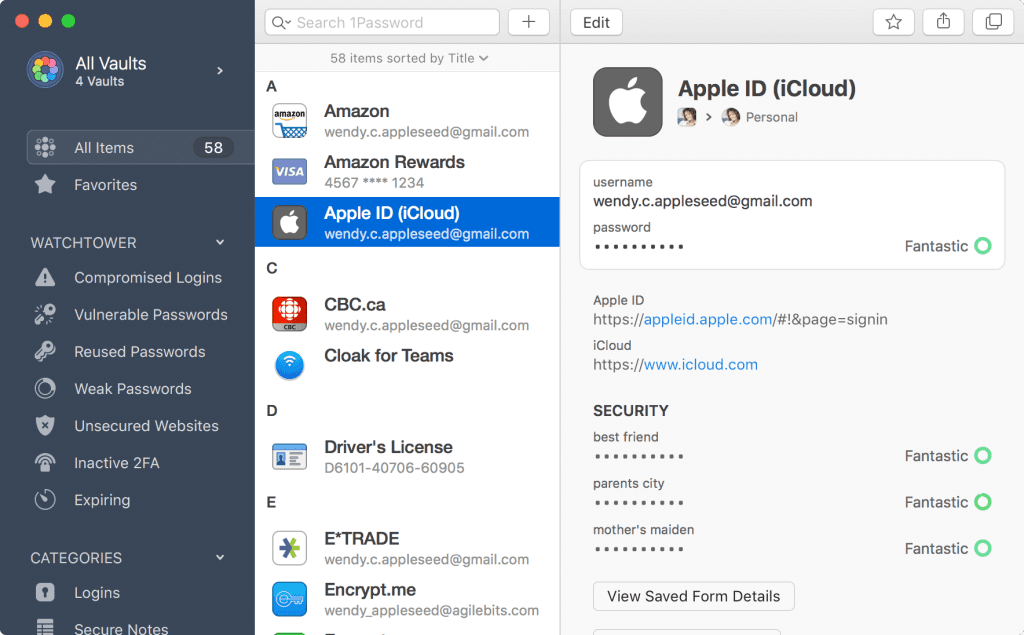Mark Apple ID item as favorite
Image resolution: width=1024 pixels, height=635 pixels.
click(893, 21)
